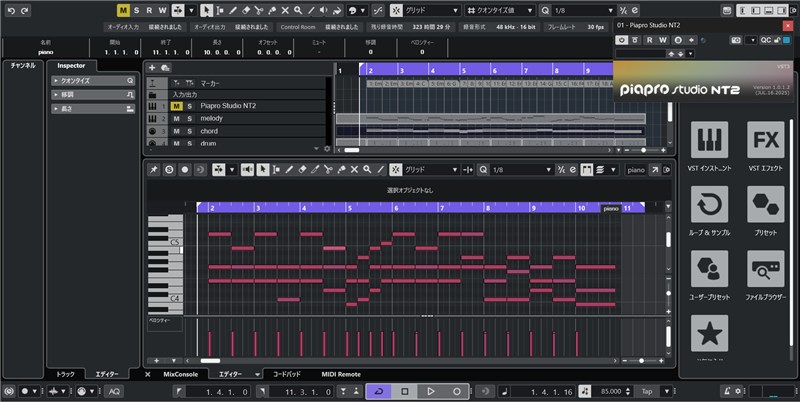800x402 pixels.
Task: Click the Q apply quantize button in top toolbar
Action: click(x=545, y=10)
